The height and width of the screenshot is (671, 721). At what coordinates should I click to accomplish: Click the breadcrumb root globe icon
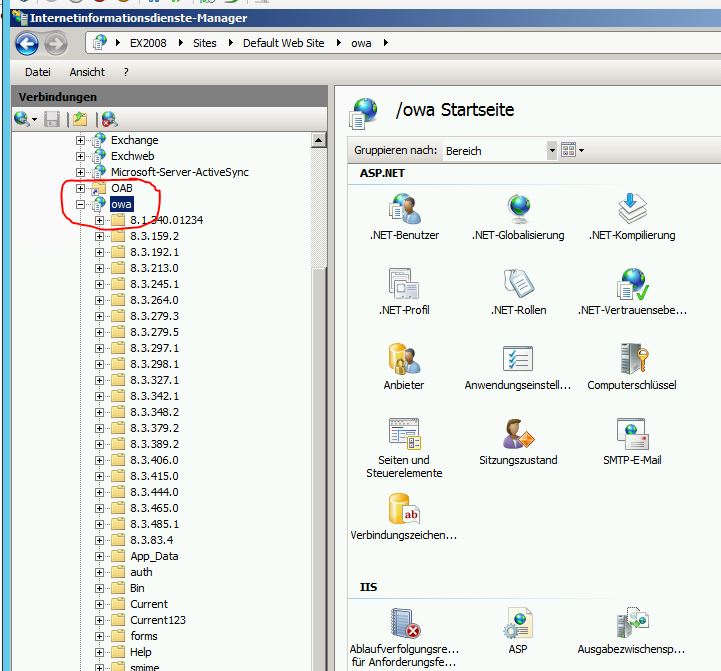tap(99, 43)
